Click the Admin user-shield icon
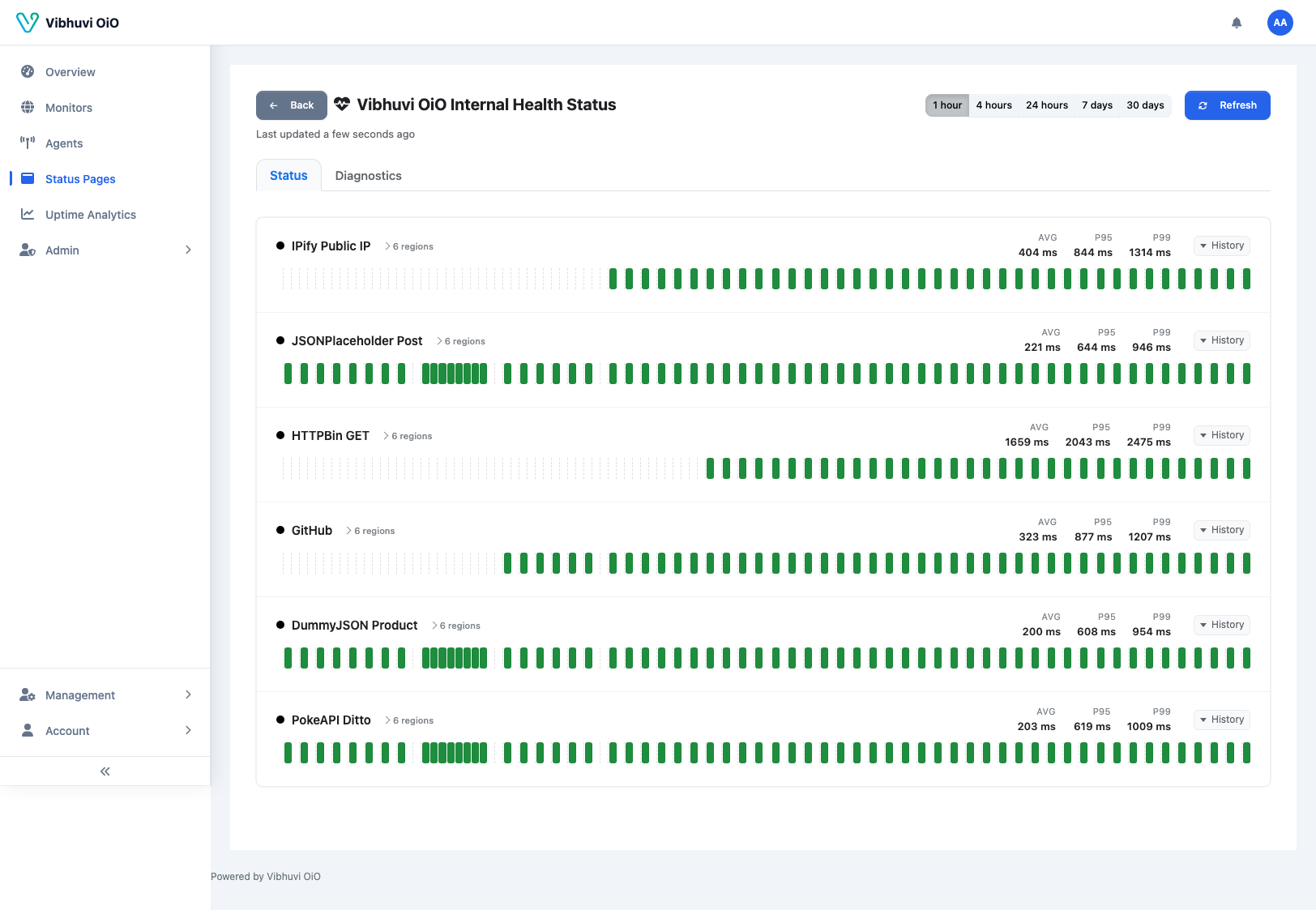The width and height of the screenshot is (1316, 910). click(28, 250)
